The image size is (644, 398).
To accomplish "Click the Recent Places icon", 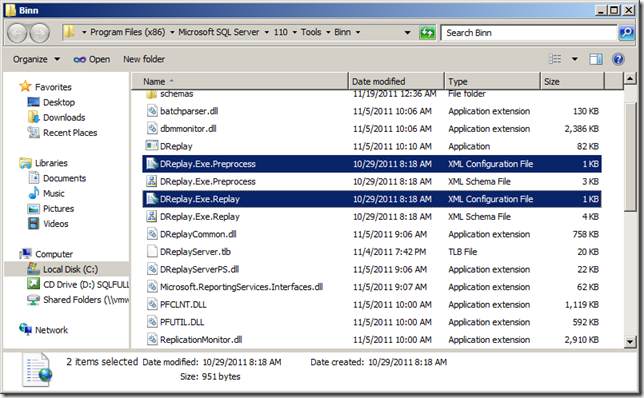I will 33,132.
